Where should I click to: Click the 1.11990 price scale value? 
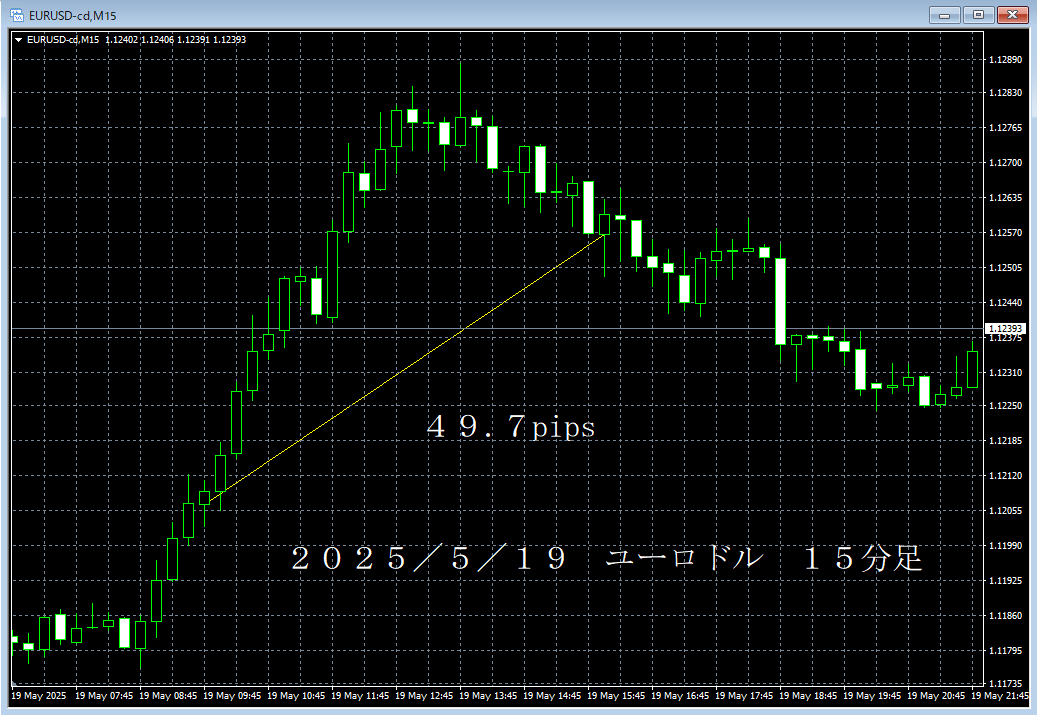pyautogui.click(x=1005, y=546)
